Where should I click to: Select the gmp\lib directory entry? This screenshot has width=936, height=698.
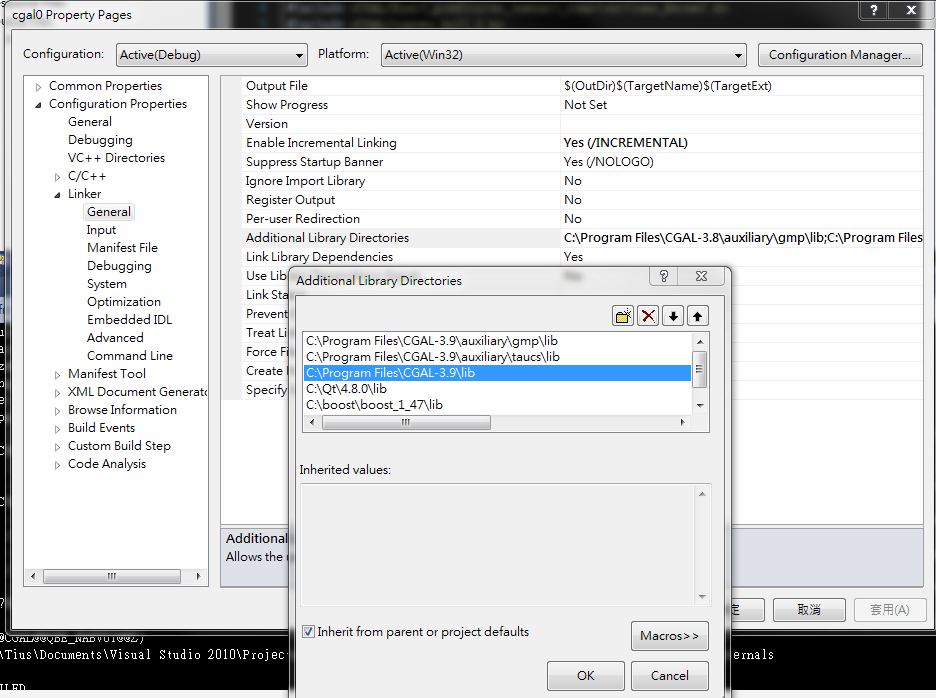click(497, 341)
